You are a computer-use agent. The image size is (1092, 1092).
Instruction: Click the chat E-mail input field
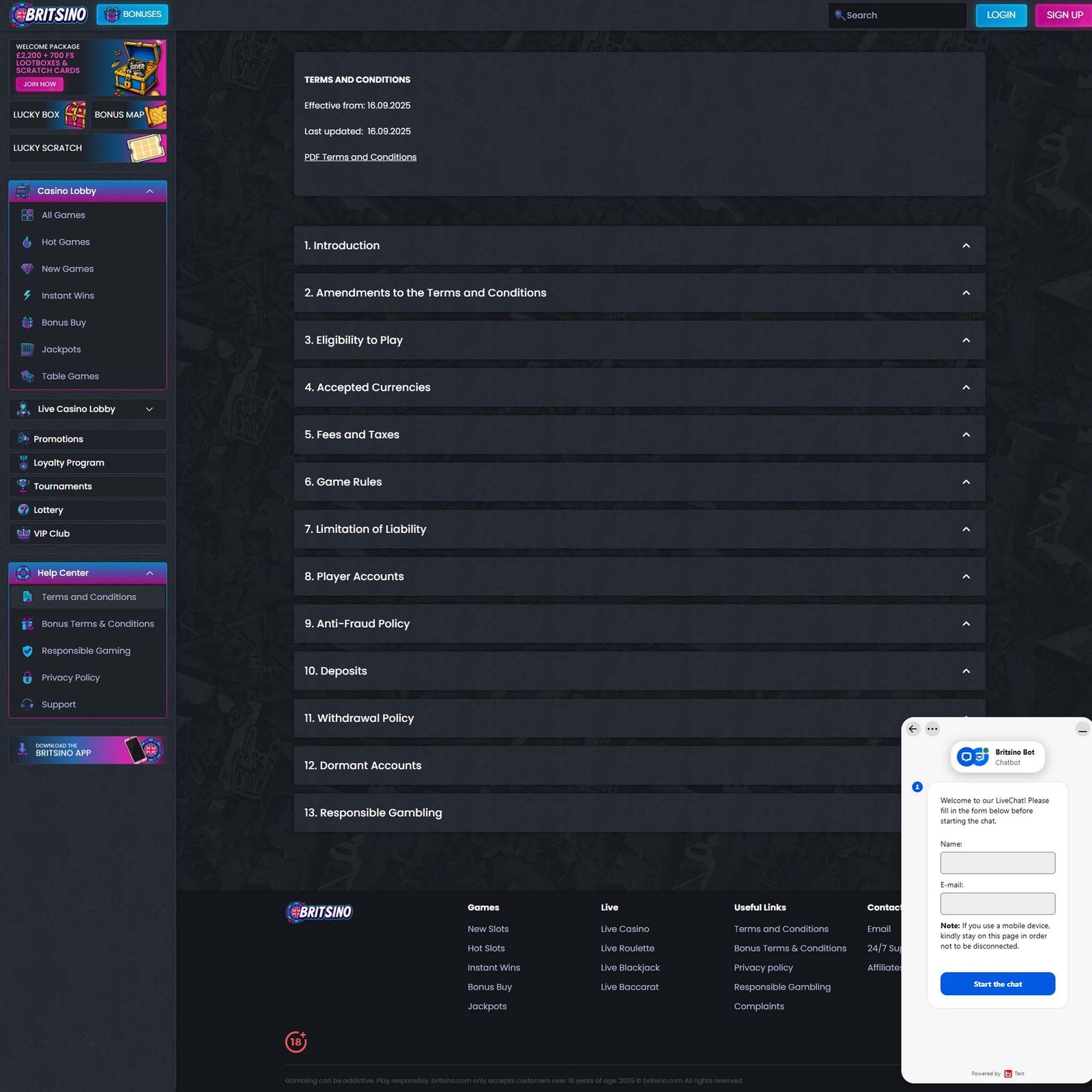pyautogui.click(x=997, y=904)
